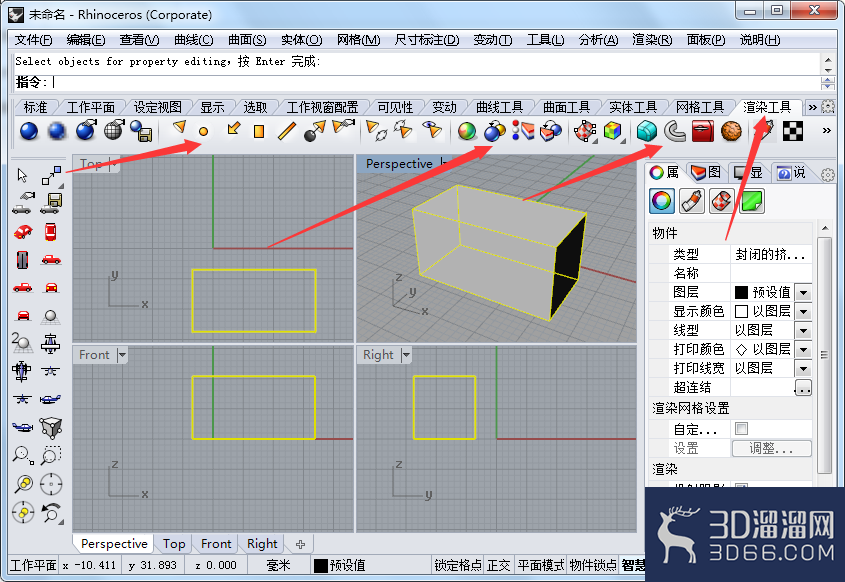Toggle 物件锁点 object snap in status bar
This screenshot has height=582, width=845.
[x=593, y=565]
